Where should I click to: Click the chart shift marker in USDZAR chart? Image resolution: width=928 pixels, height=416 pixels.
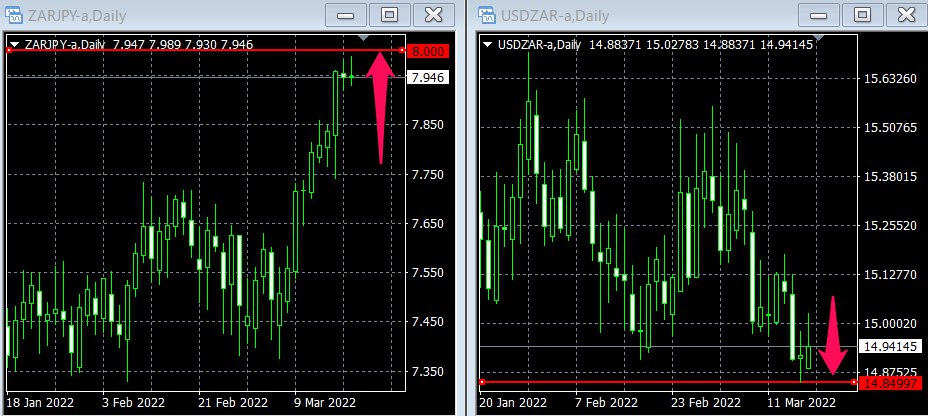point(818,38)
